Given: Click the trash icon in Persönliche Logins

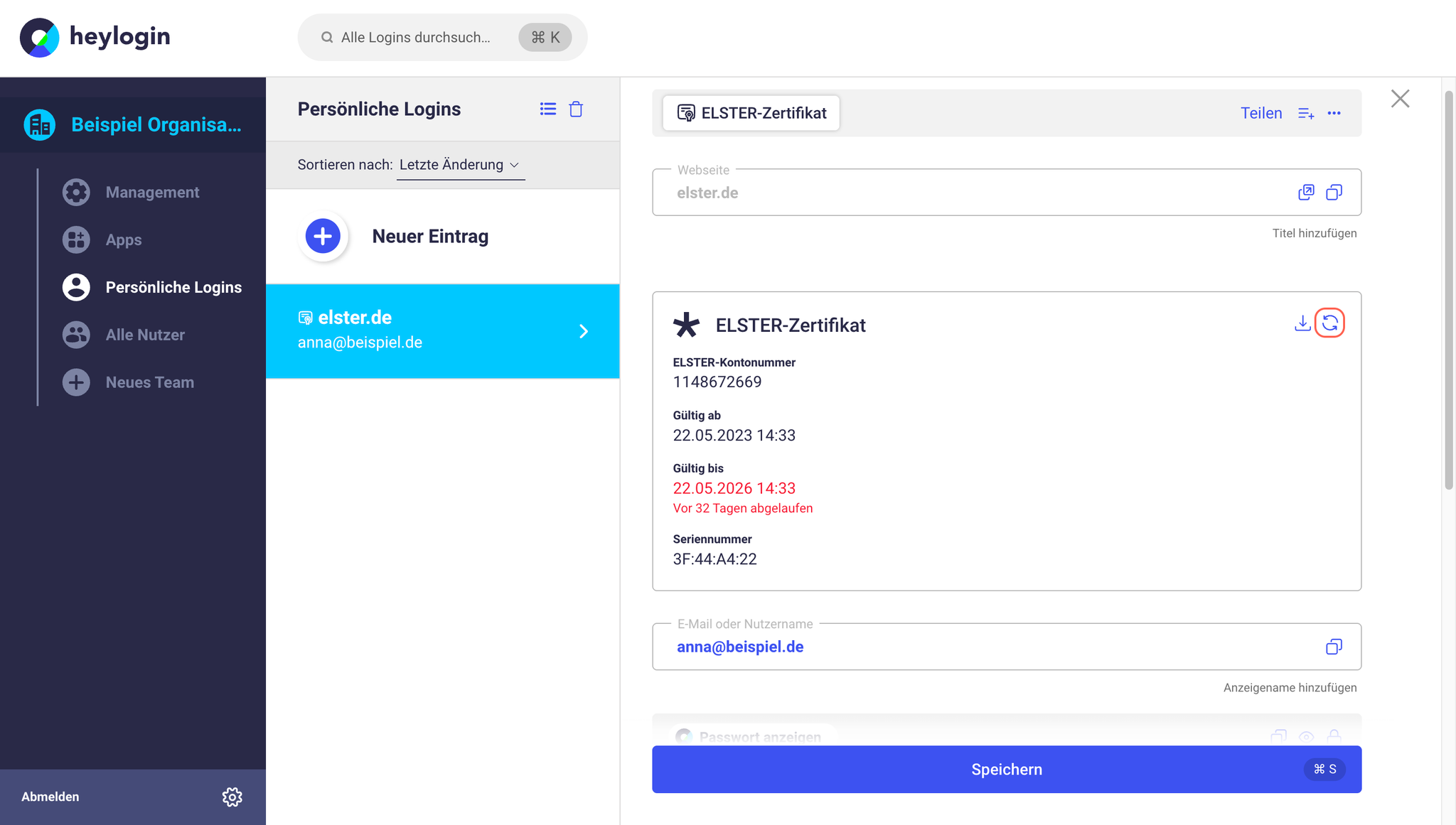Looking at the screenshot, I should pos(576,109).
